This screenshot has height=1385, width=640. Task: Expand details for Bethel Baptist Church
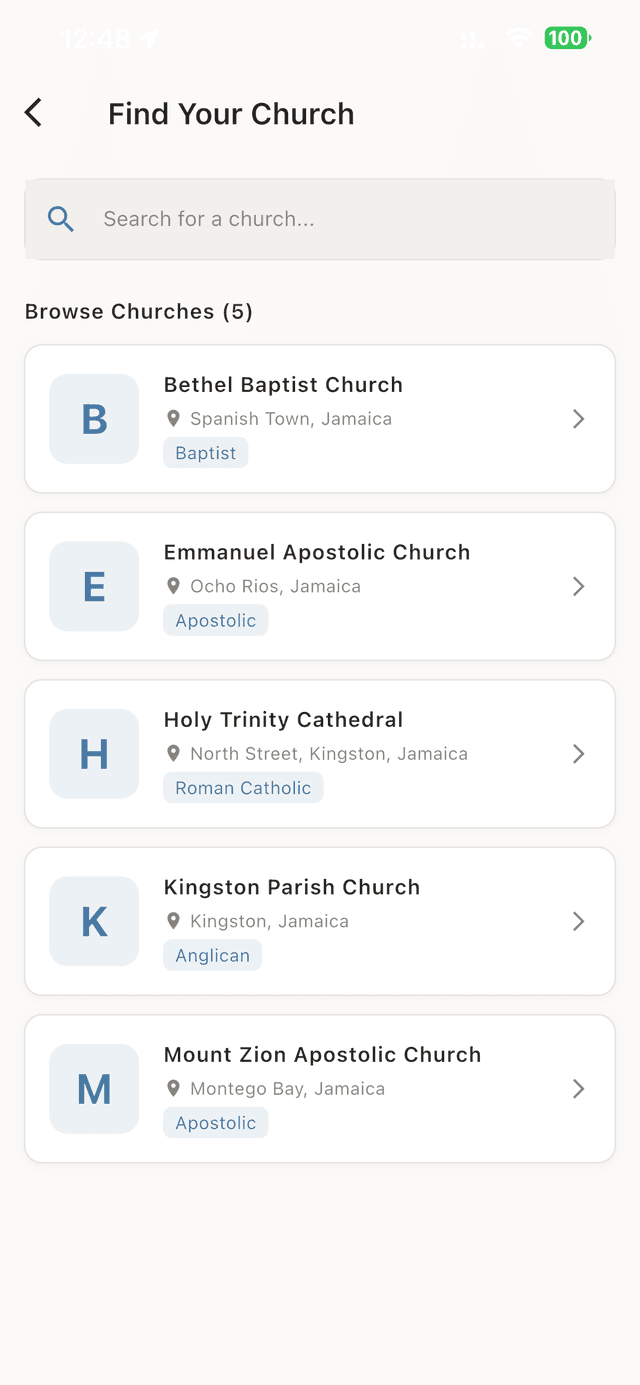click(578, 418)
